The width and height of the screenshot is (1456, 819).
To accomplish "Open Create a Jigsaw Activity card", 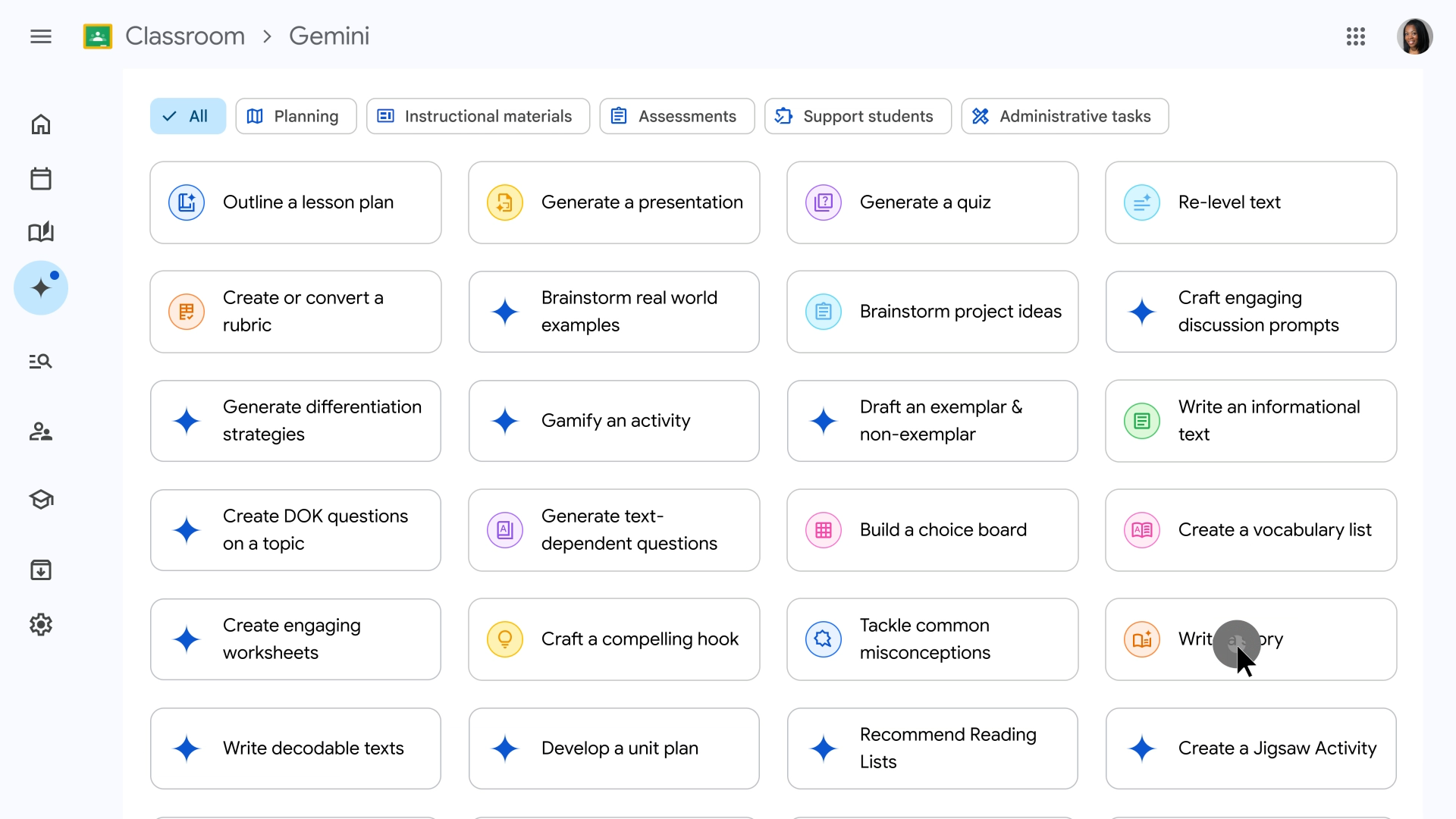I will click(1251, 748).
